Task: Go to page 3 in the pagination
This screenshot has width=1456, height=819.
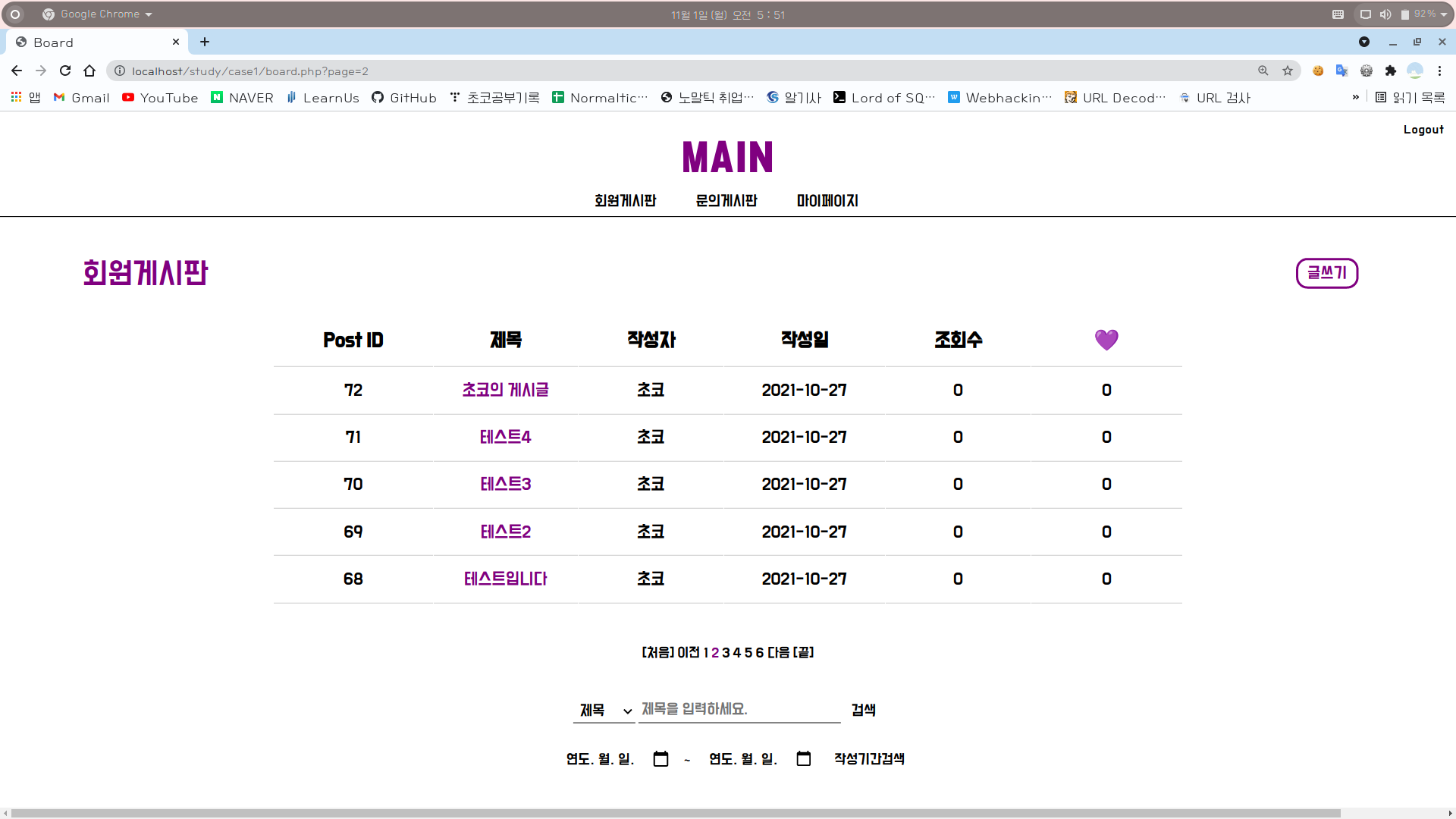Action: click(726, 653)
